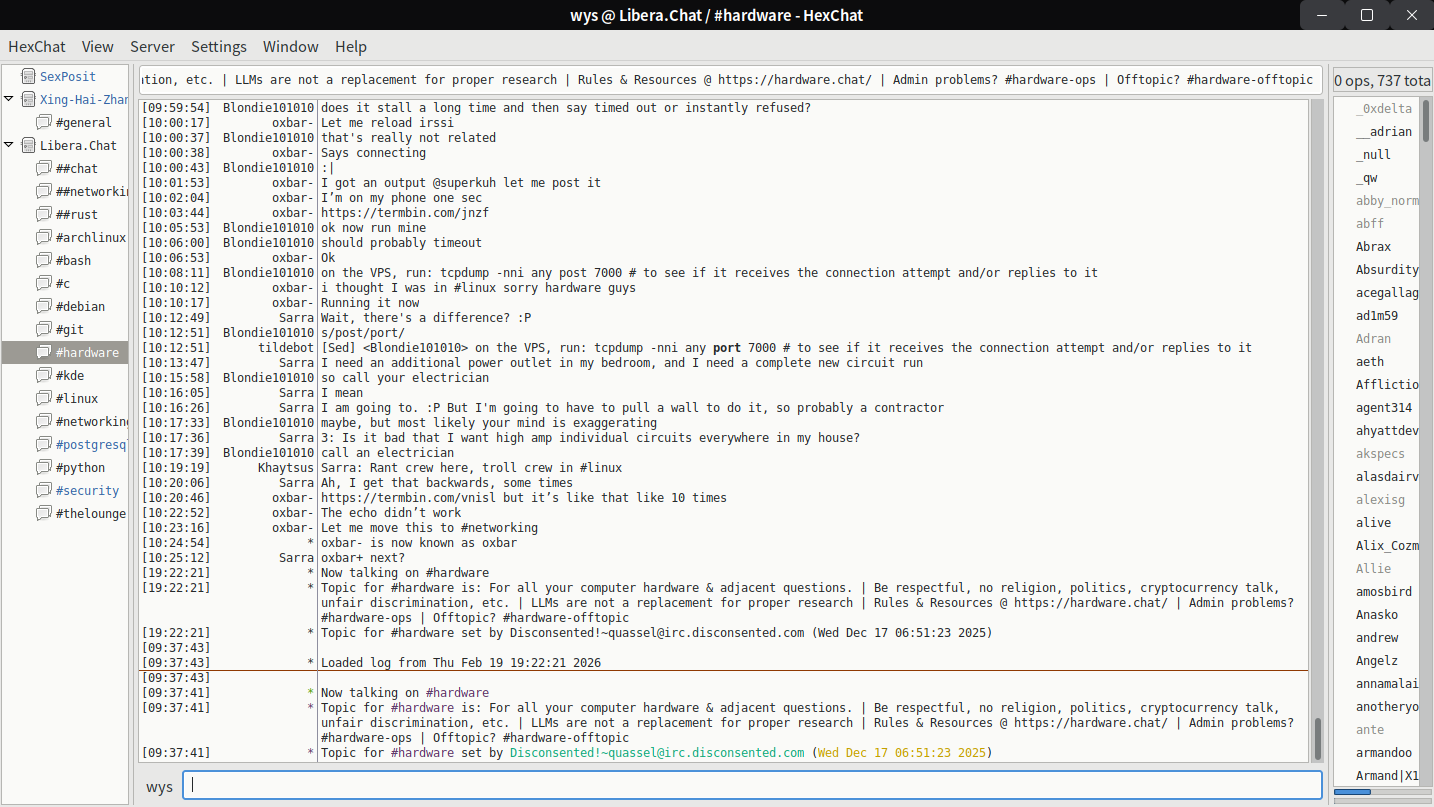Viewport: 1434px width, 807px height.
Task: Collapse the Xing-Hai-Zhan server node
Action: point(9,99)
